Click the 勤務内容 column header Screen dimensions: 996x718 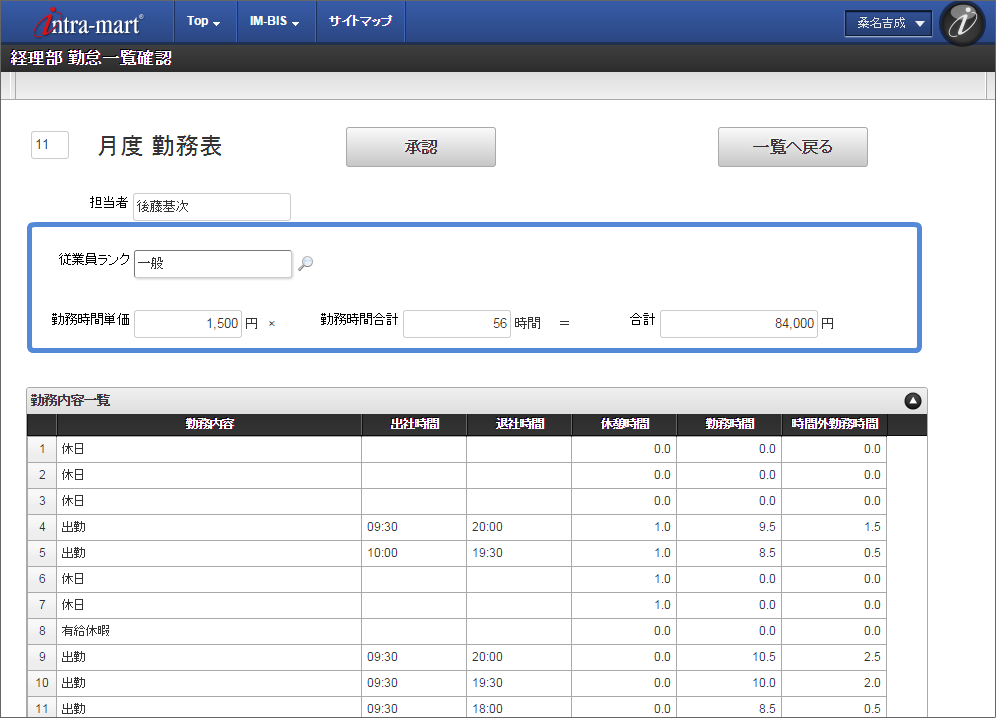[x=209, y=424]
